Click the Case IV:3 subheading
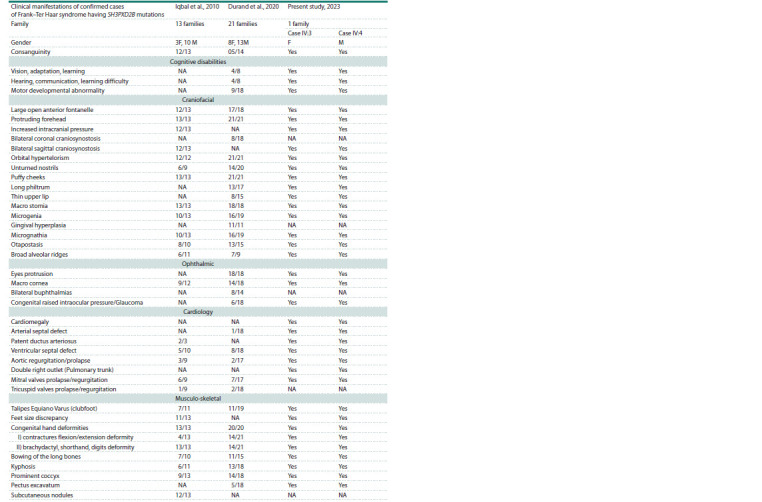 (x=299, y=34)
